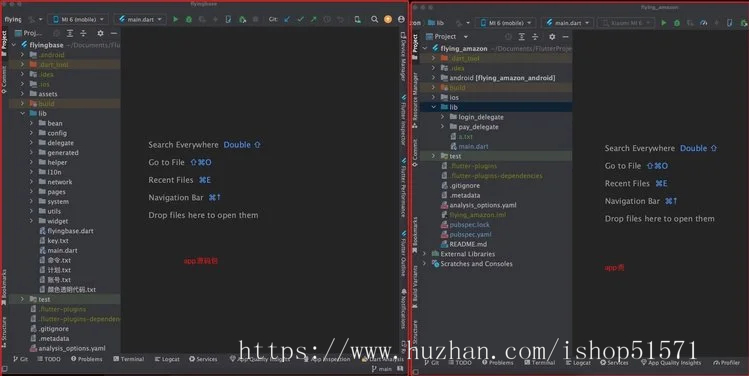The width and height of the screenshot is (749, 376).
Task: Open Profiler tab in flying_amazon window
Action: (x=727, y=363)
